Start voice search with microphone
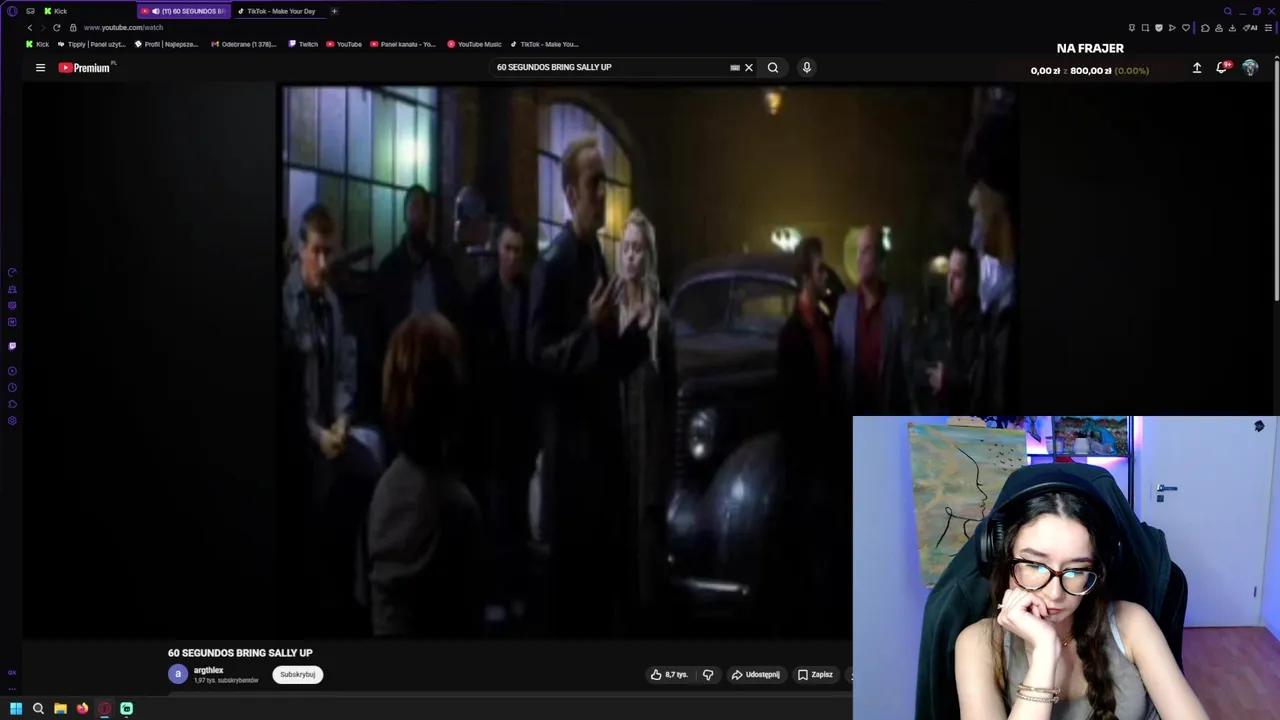The image size is (1280, 720). 807,68
